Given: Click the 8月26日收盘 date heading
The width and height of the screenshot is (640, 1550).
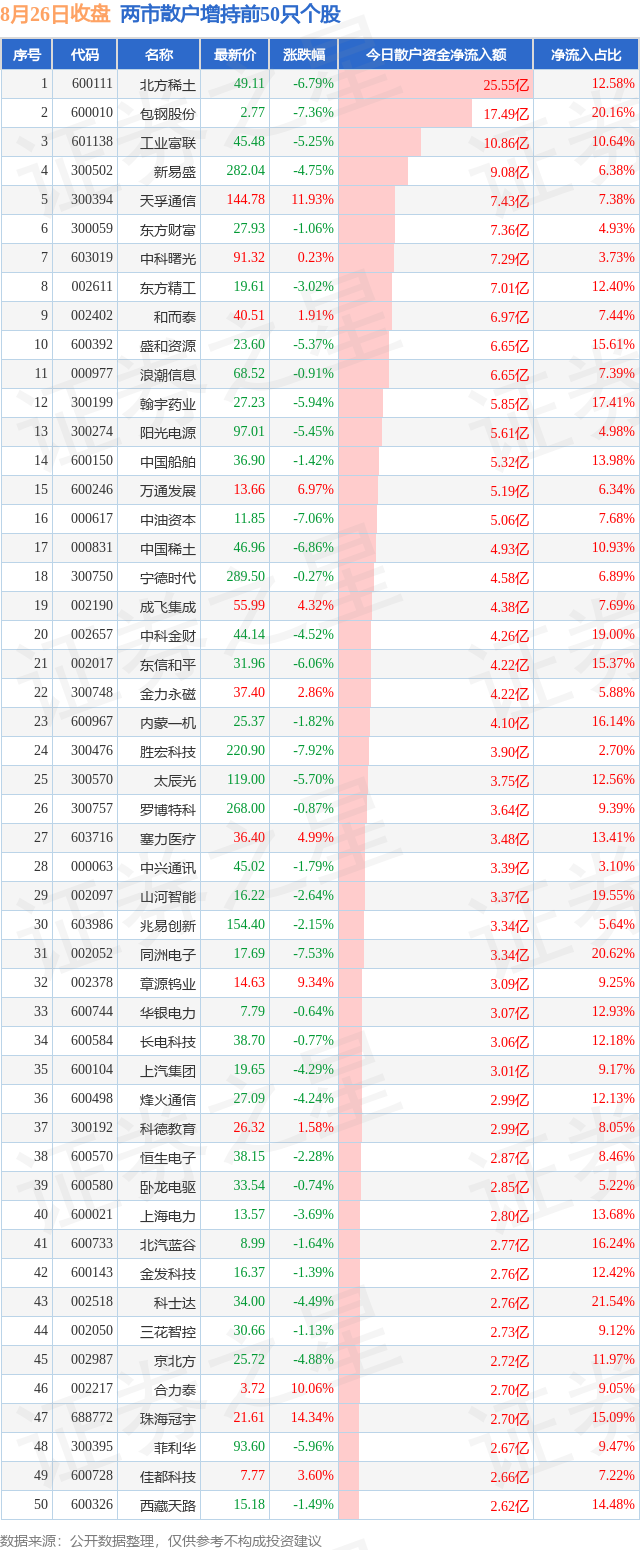Looking at the screenshot, I should click(x=56, y=15).
